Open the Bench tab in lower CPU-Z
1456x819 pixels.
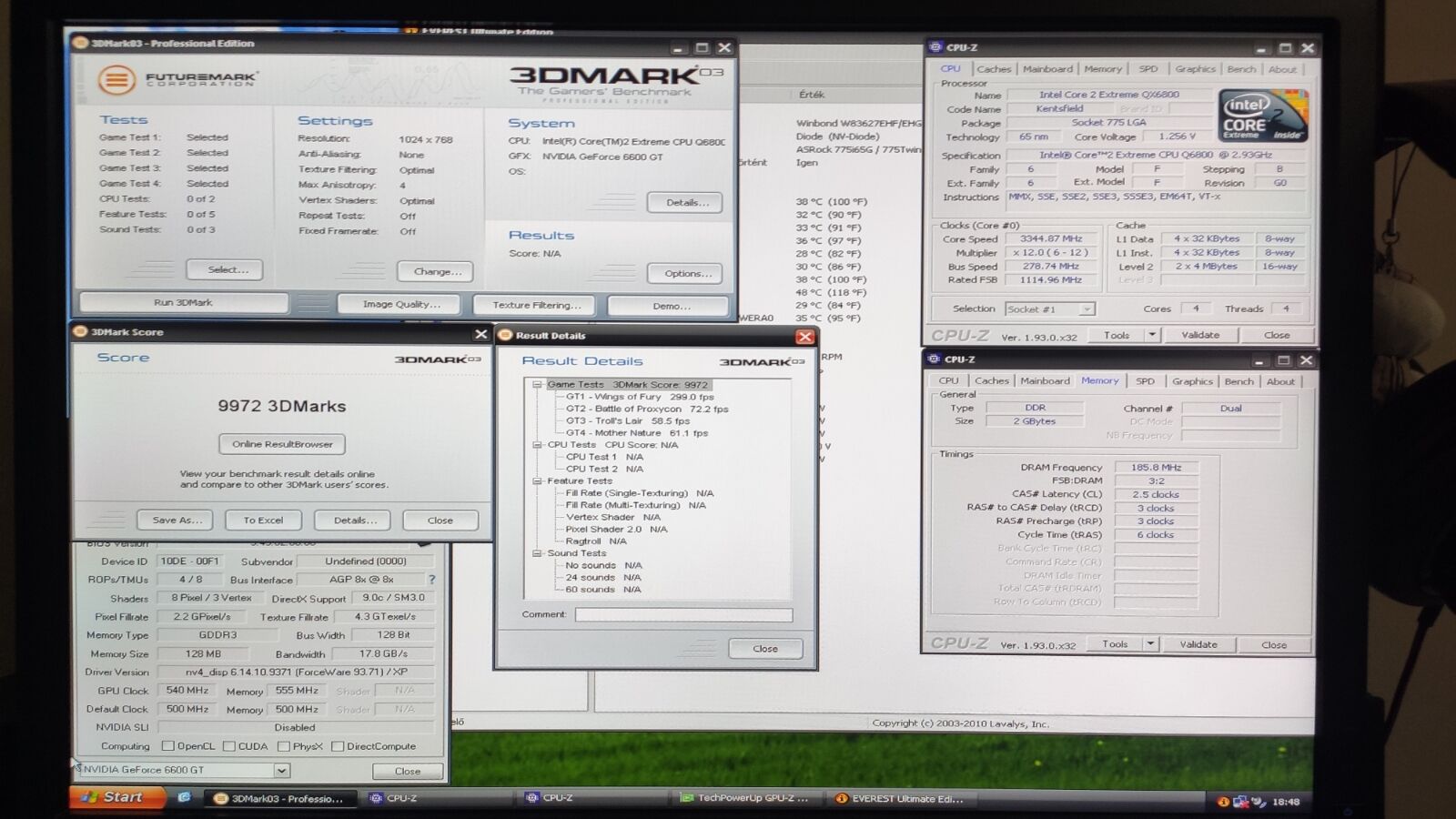(1239, 381)
